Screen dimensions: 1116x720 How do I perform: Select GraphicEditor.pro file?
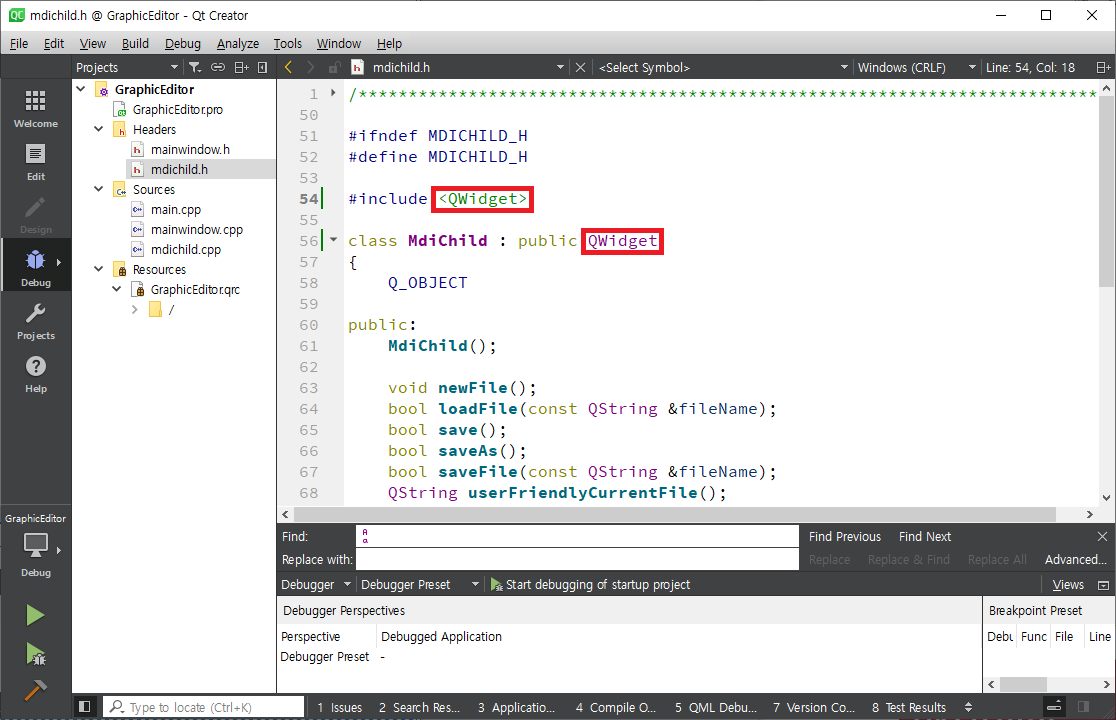(177, 109)
